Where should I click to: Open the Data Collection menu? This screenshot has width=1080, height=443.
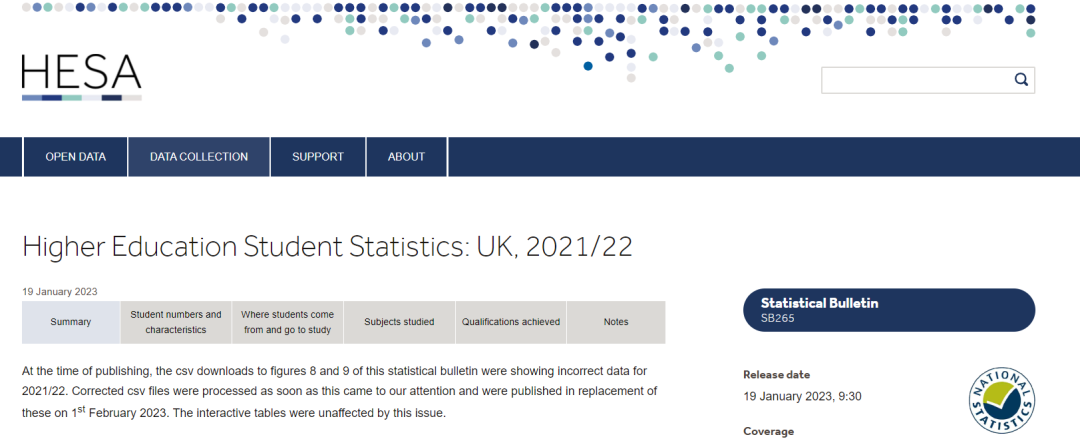pyautogui.click(x=199, y=157)
